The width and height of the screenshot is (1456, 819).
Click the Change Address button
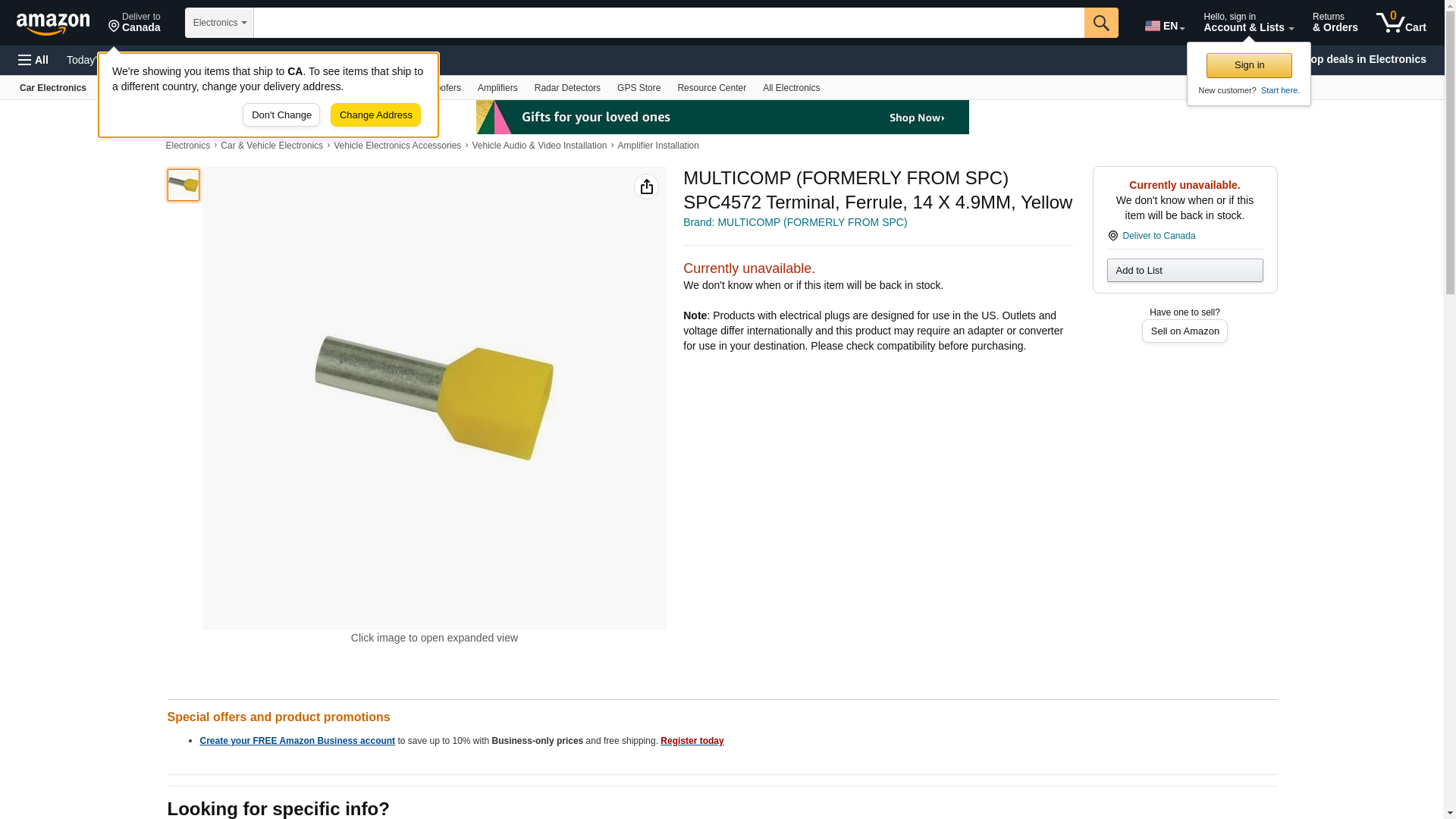375,115
